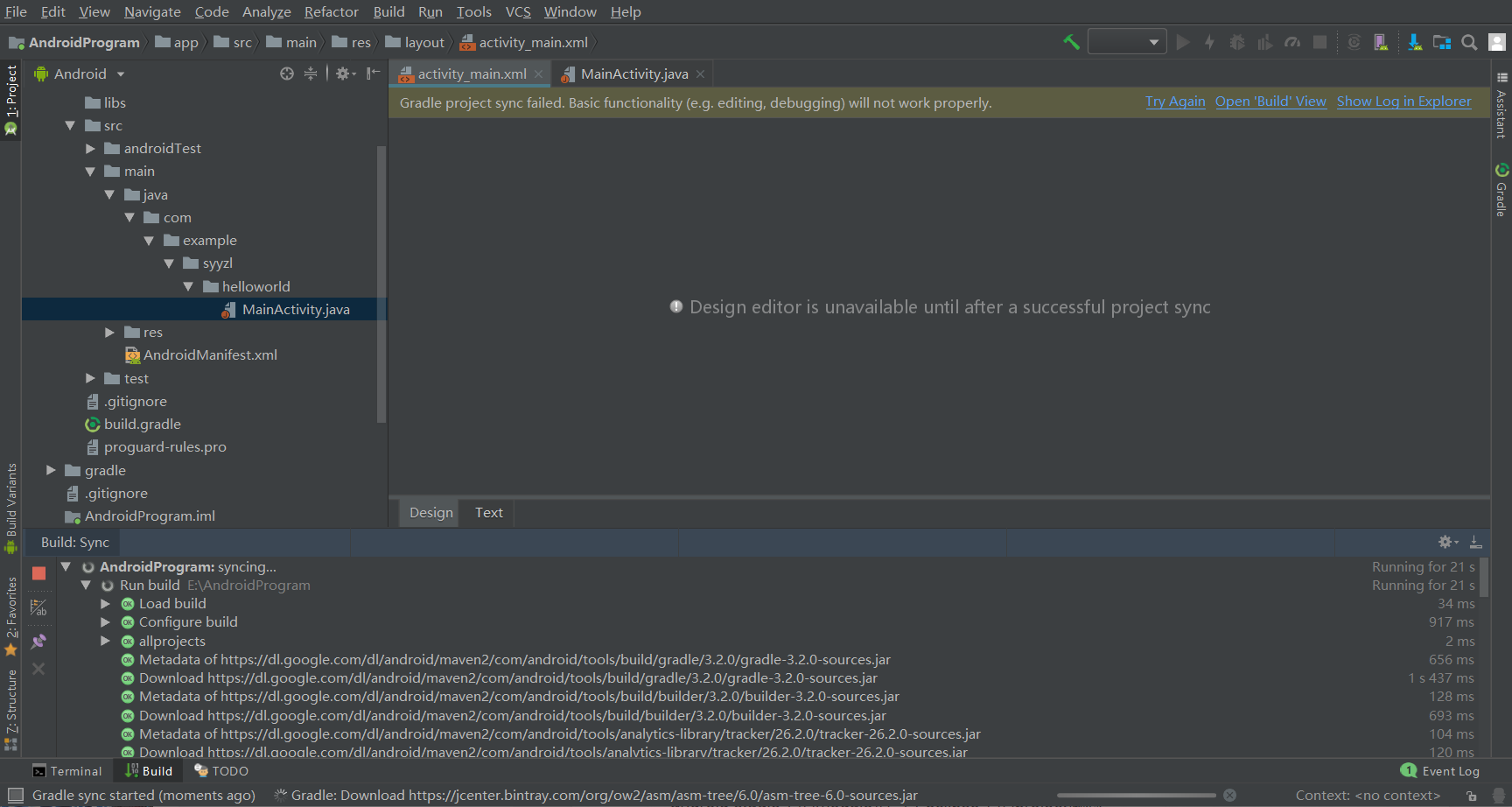Click the Project panel vertical scrollbar
This screenshot has height=807, width=1512.
381,284
